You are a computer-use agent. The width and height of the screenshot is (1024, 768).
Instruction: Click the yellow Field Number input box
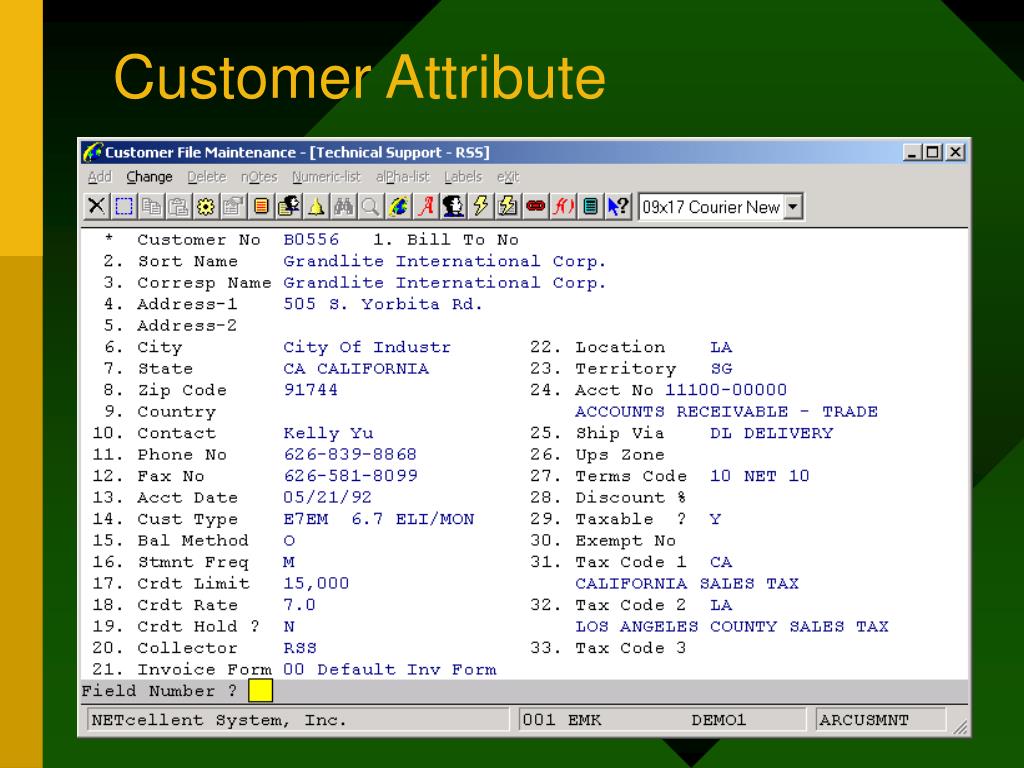(261, 691)
